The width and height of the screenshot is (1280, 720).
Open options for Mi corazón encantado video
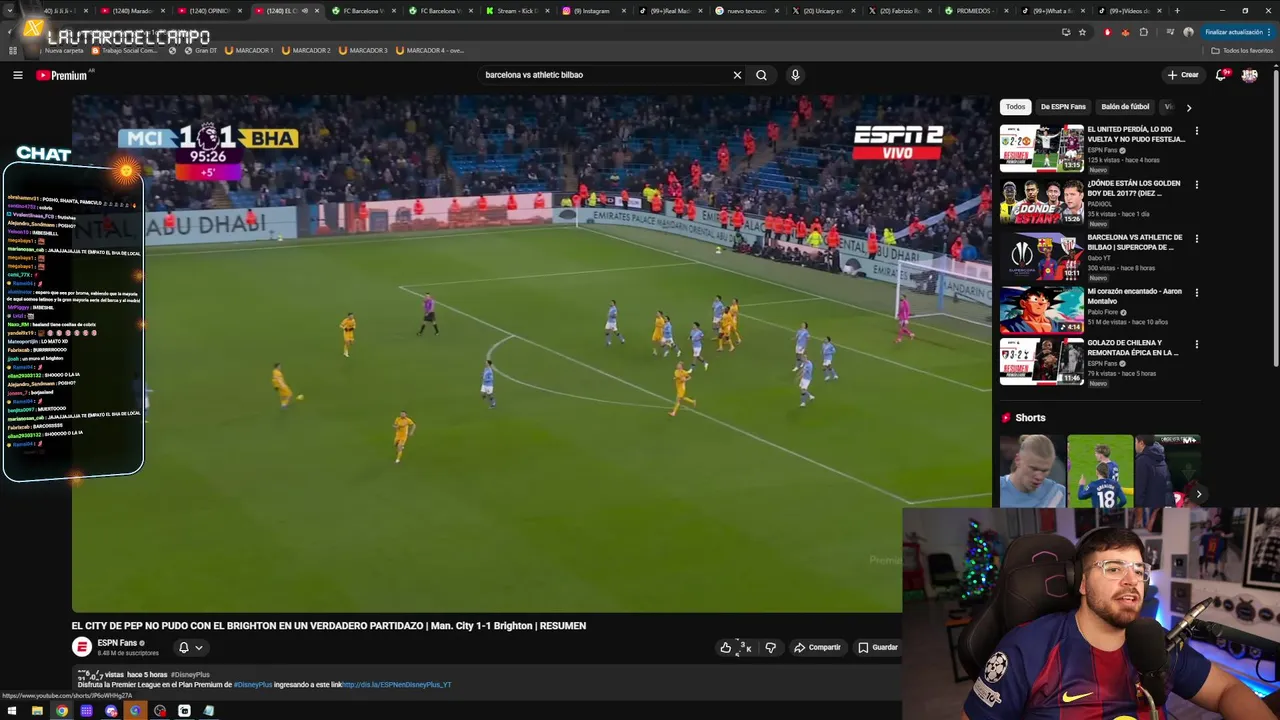pos(1196,293)
